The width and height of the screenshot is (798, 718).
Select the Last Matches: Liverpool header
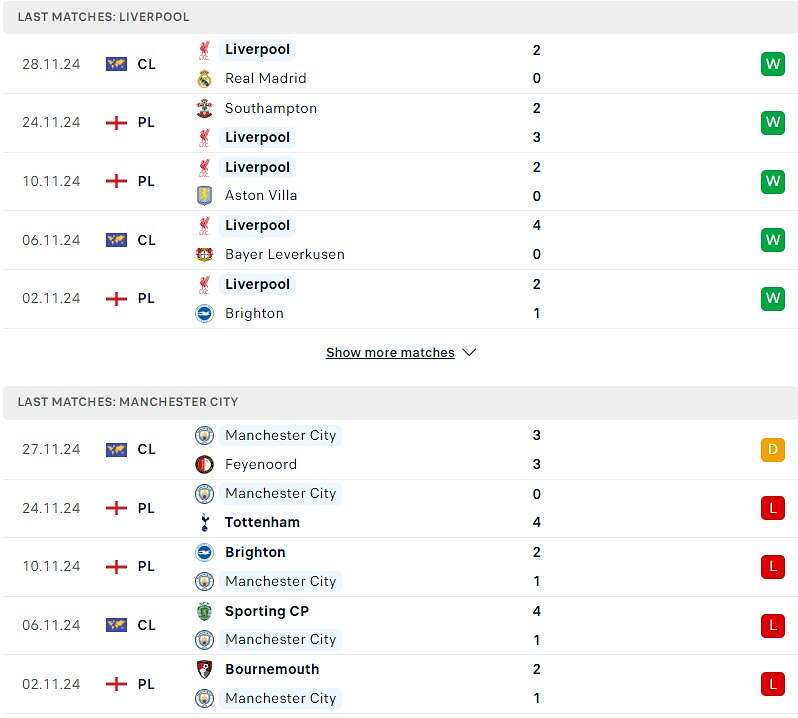click(x=399, y=17)
